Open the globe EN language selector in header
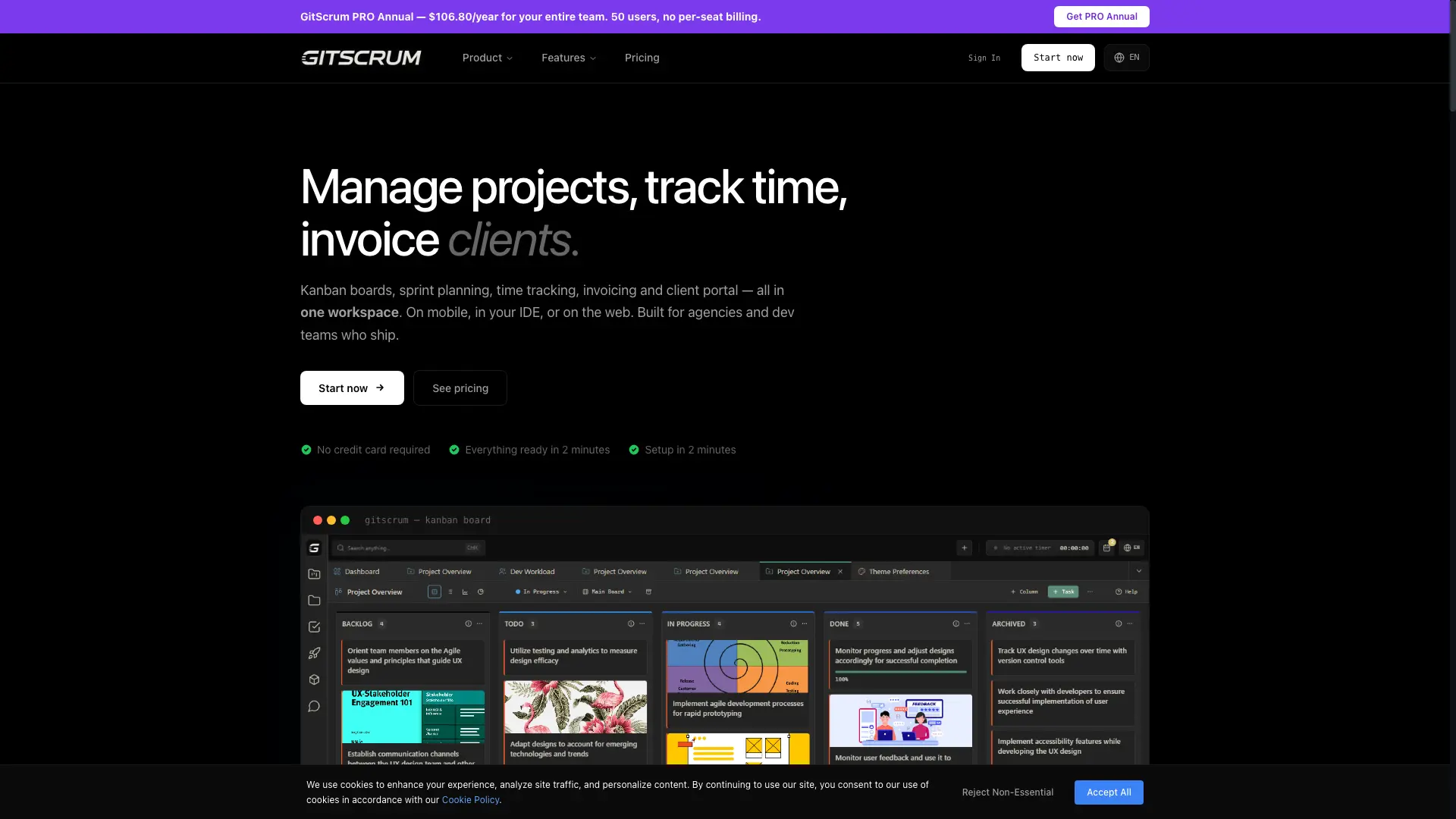This screenshot has width=1456, height=819. (1127, 58)
